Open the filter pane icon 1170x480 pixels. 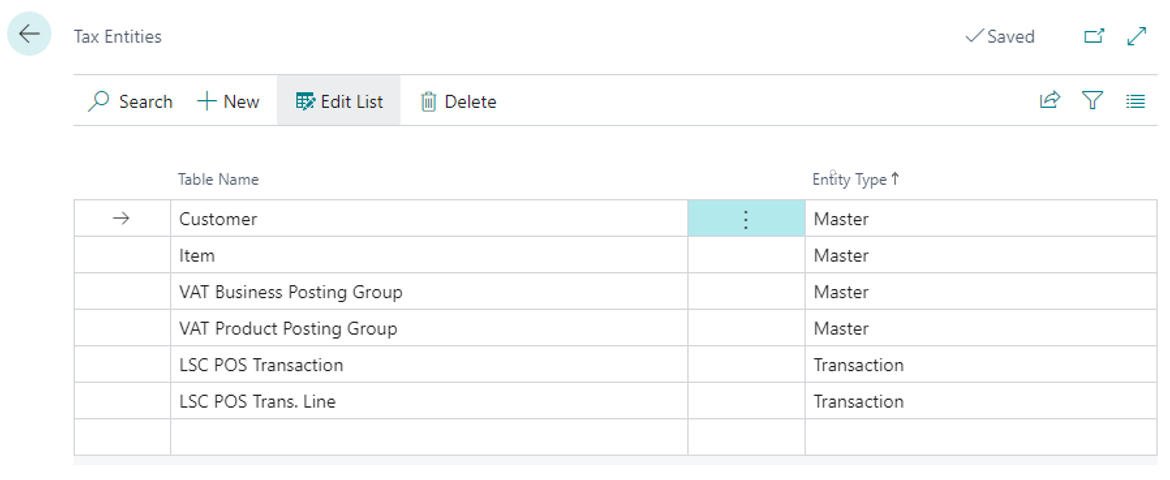1092,100
